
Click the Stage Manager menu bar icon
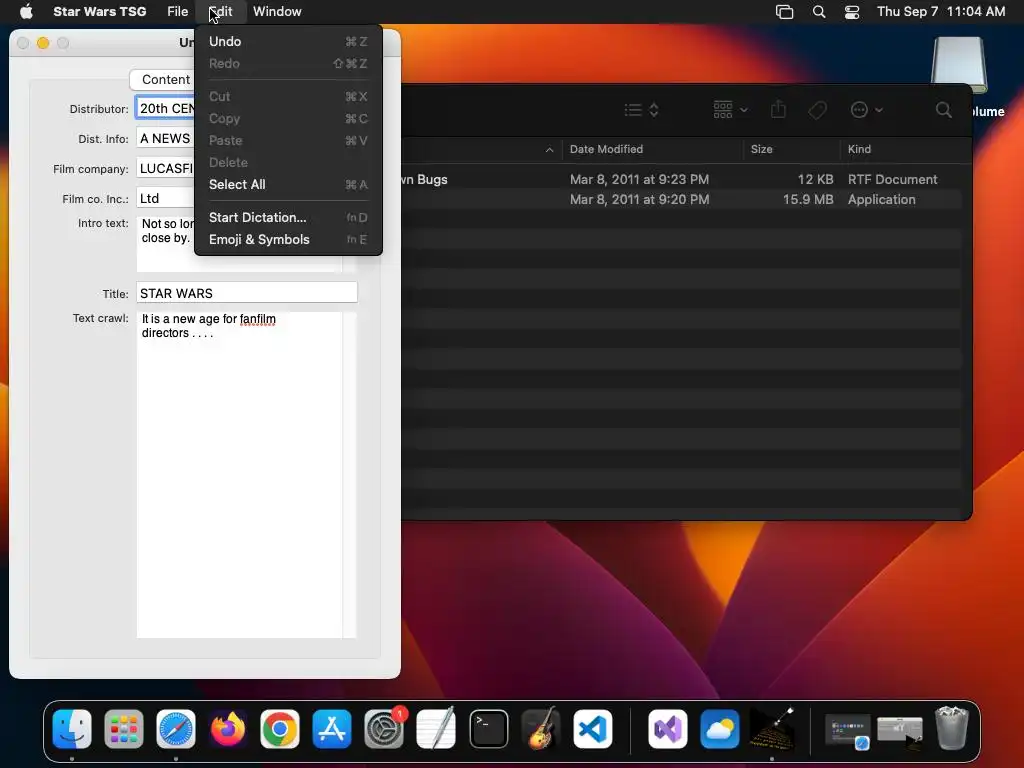coord(784,12)
